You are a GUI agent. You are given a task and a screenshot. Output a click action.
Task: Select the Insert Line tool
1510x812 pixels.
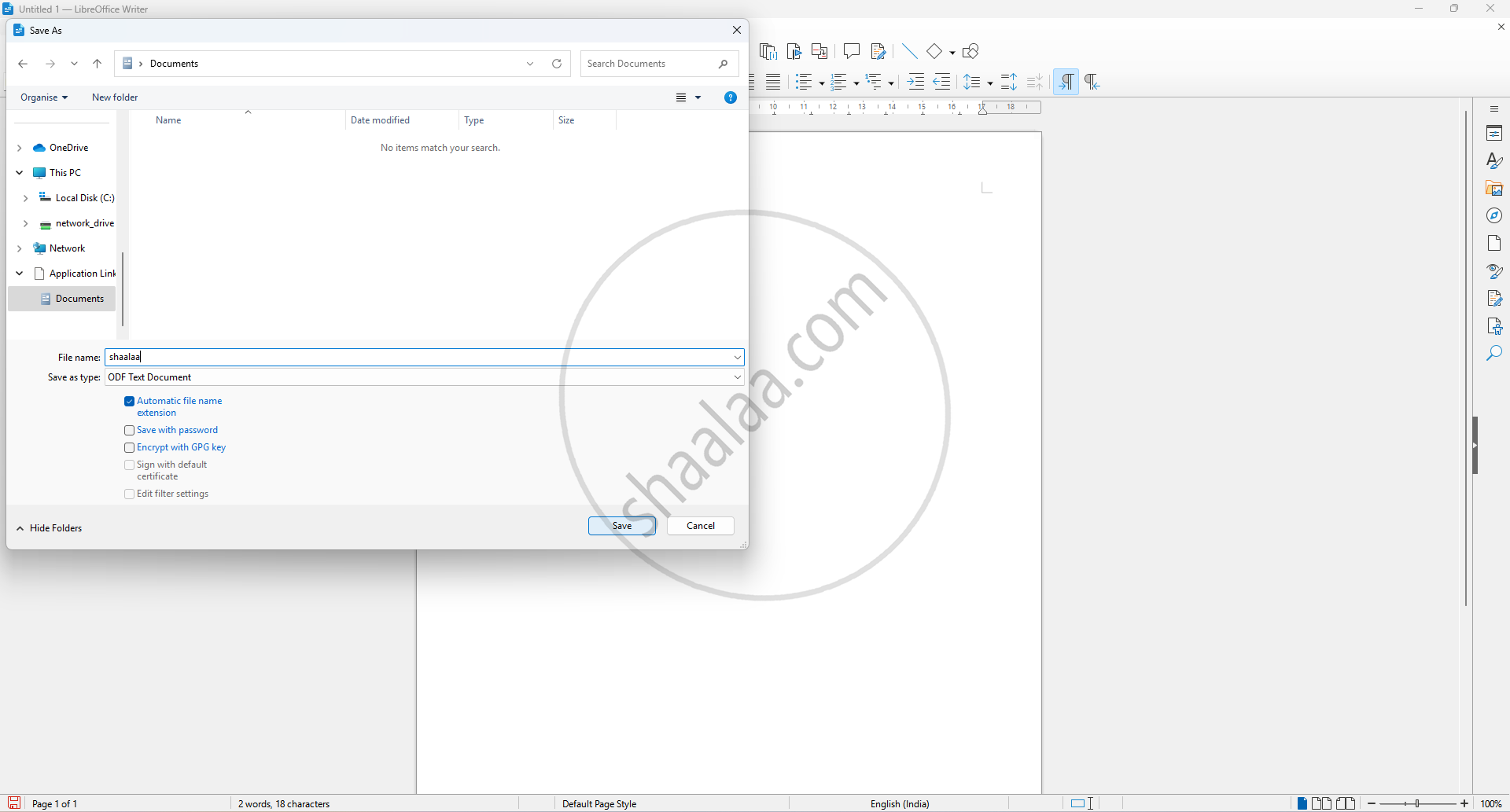tap(909, 51)
